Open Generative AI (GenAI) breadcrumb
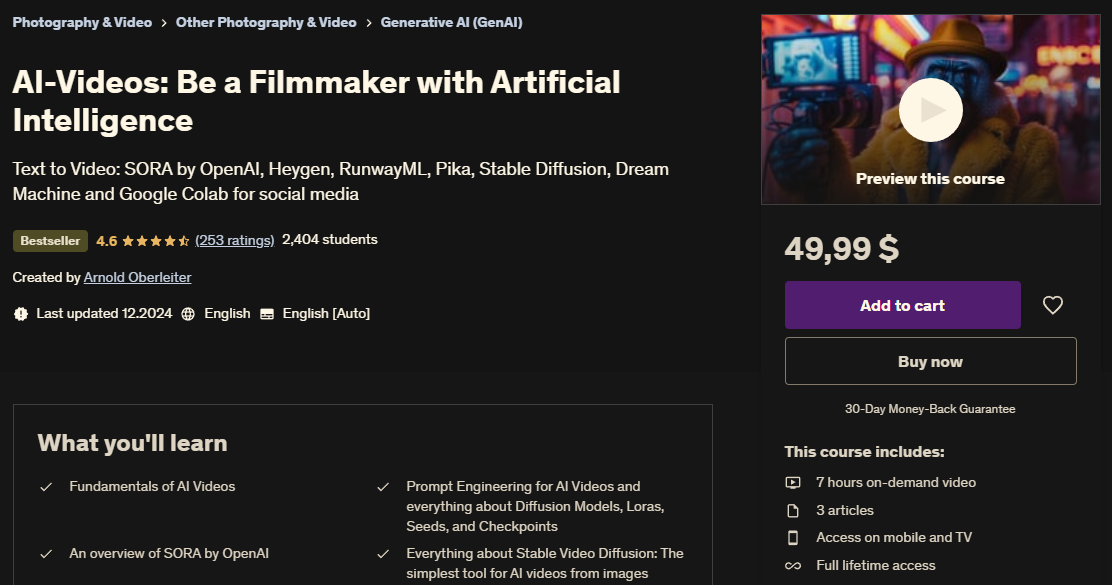Image resolution: width=1112 pixels, height=585 pixels. coord(451,22)
